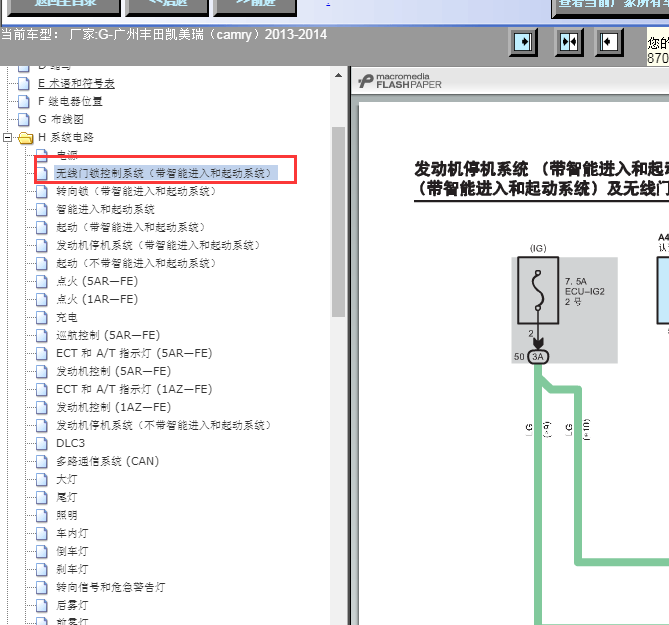Open 转向信号和危急警告灯 entry

tap(111, 587)
